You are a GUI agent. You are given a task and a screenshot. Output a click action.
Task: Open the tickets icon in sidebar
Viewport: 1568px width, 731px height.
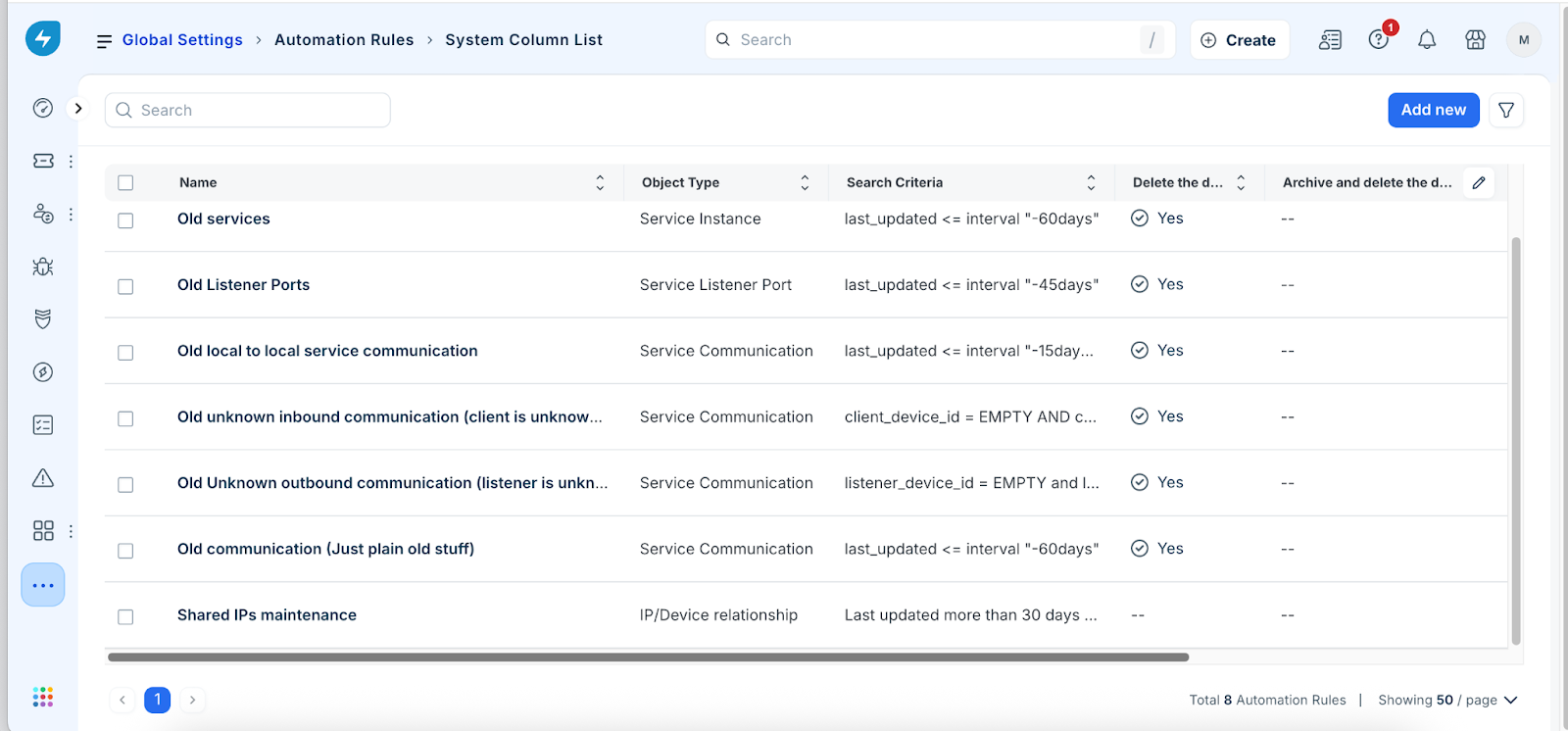43,161
